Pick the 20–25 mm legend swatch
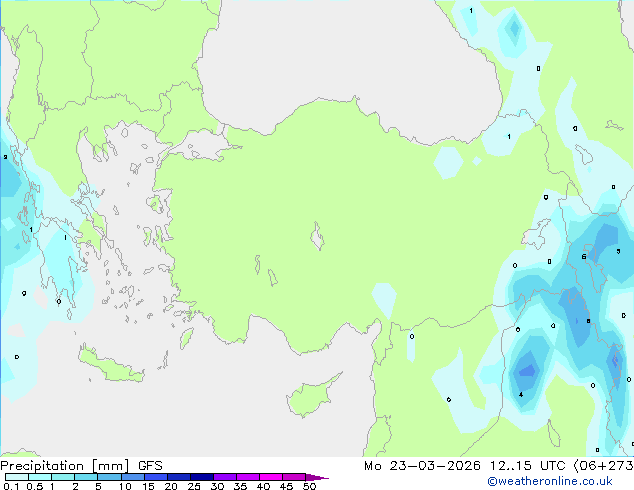This screenshot has width=634, height=490. 178,477
